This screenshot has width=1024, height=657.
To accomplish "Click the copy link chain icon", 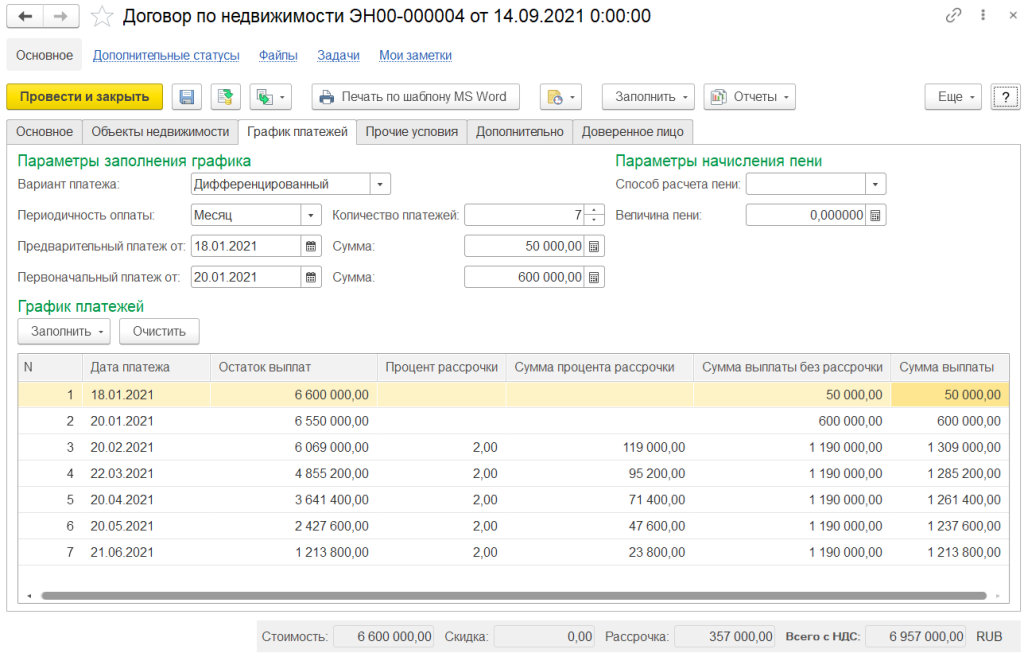I will point(953,16).
